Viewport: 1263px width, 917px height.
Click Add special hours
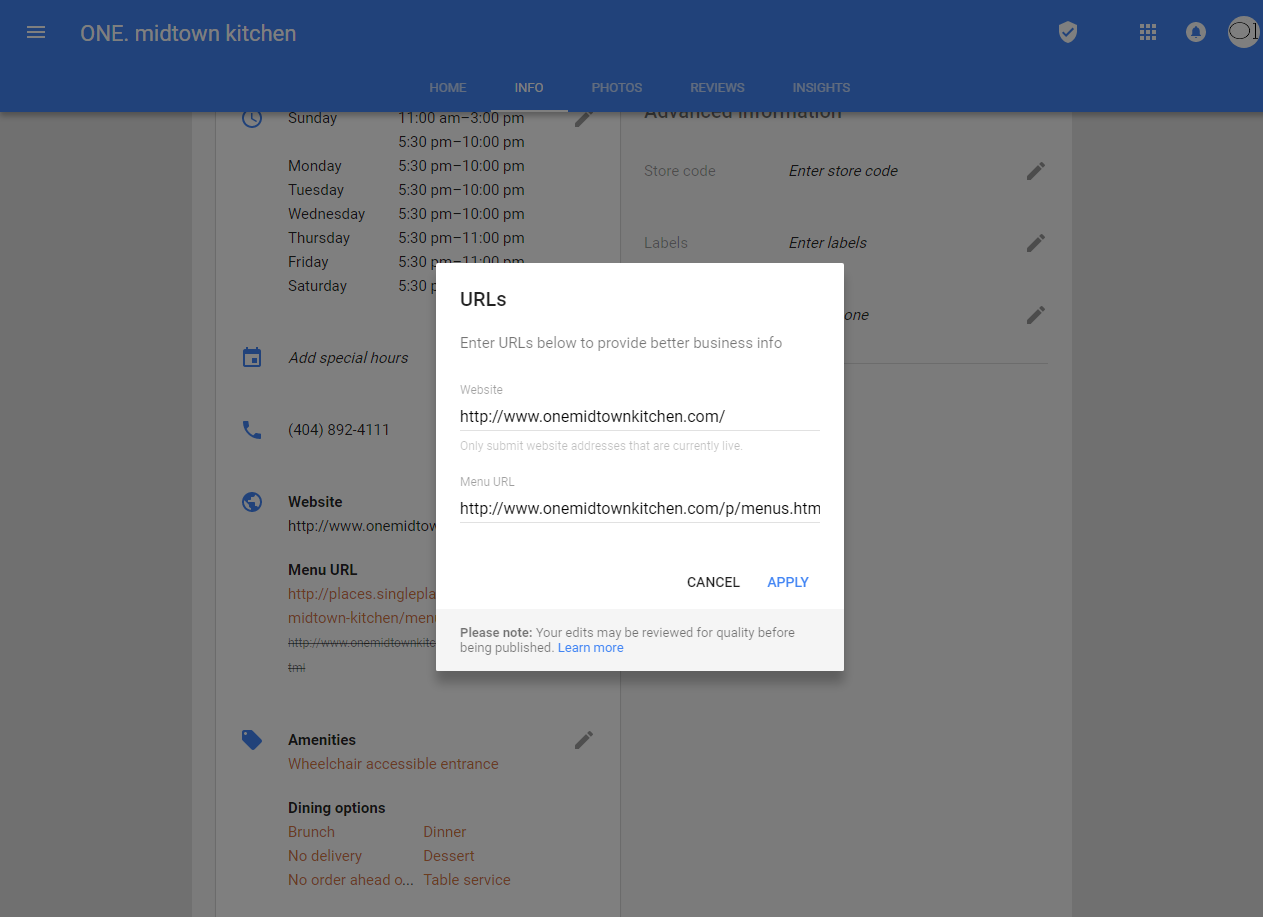pyautogui.click(x=348, y=358)
